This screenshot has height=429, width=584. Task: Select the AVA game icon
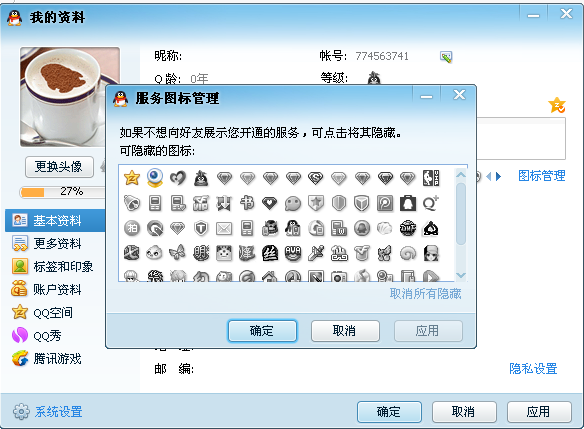click(x=293, y=253)
